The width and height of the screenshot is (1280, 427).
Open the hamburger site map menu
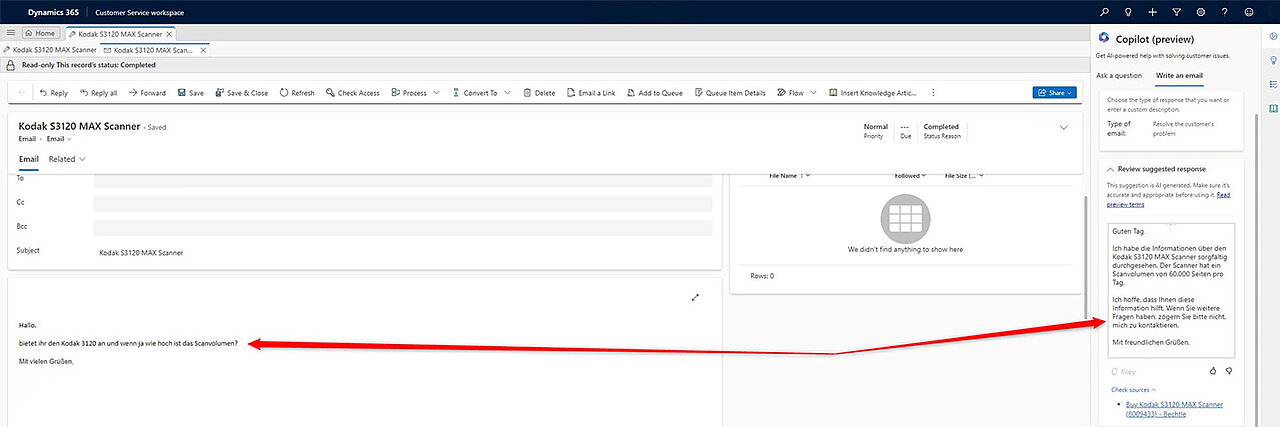[x=10, y=33]
